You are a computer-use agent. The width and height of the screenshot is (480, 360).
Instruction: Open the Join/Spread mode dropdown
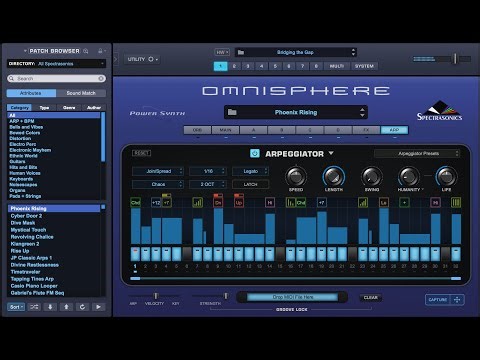pos(158,171)
